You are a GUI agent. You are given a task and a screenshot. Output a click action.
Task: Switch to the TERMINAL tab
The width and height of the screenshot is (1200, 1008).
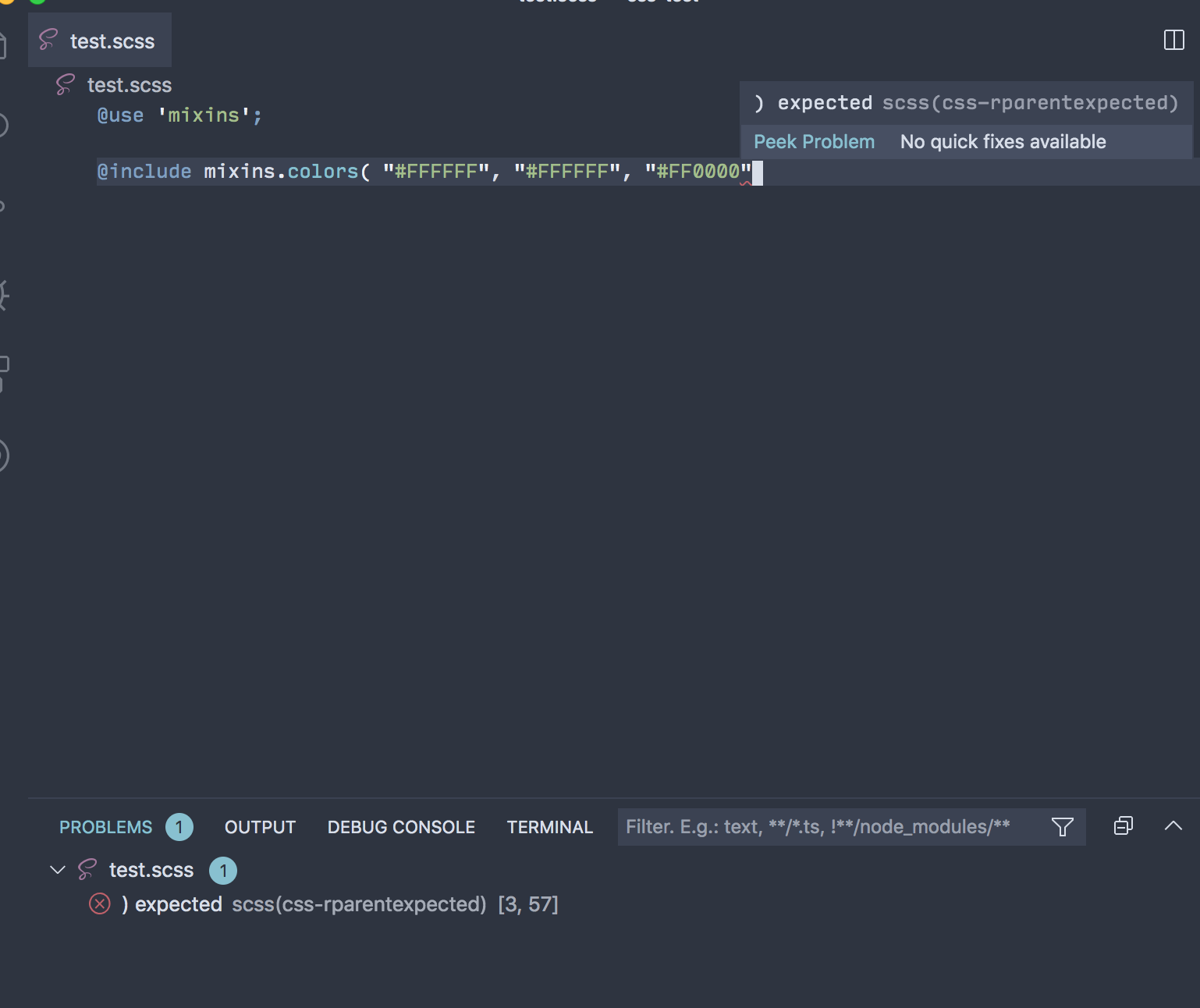549,827
